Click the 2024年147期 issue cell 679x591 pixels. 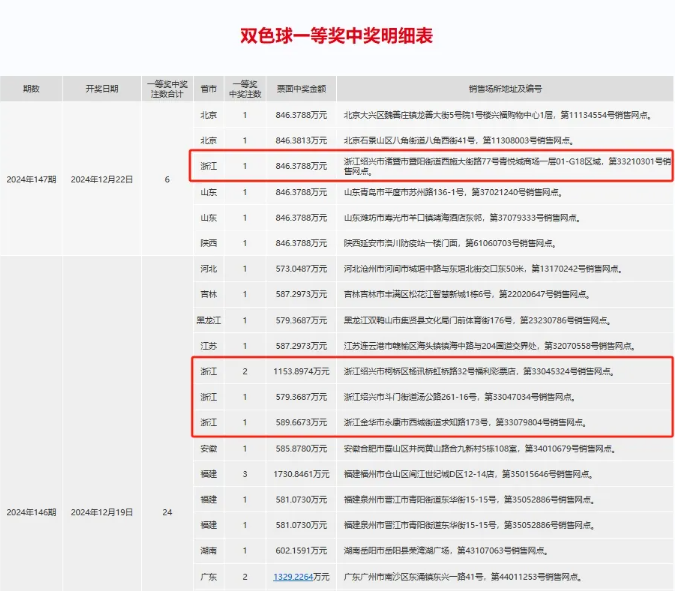[31, 179]
